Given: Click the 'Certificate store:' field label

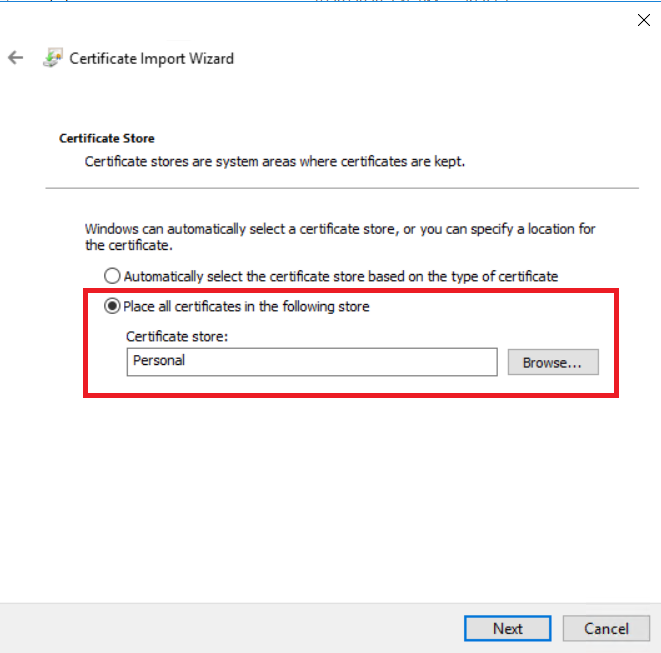Looking at the screenshot, I should pos(177,336).
